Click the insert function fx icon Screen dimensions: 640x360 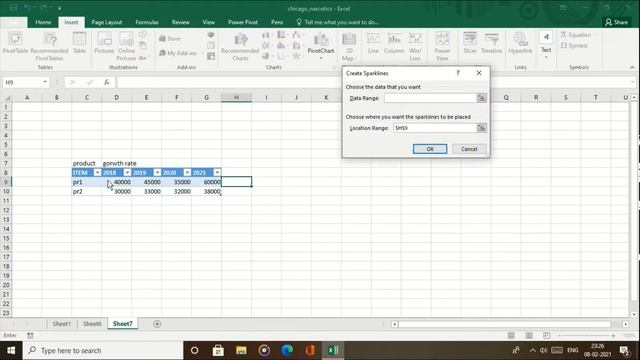pos(107,82)
